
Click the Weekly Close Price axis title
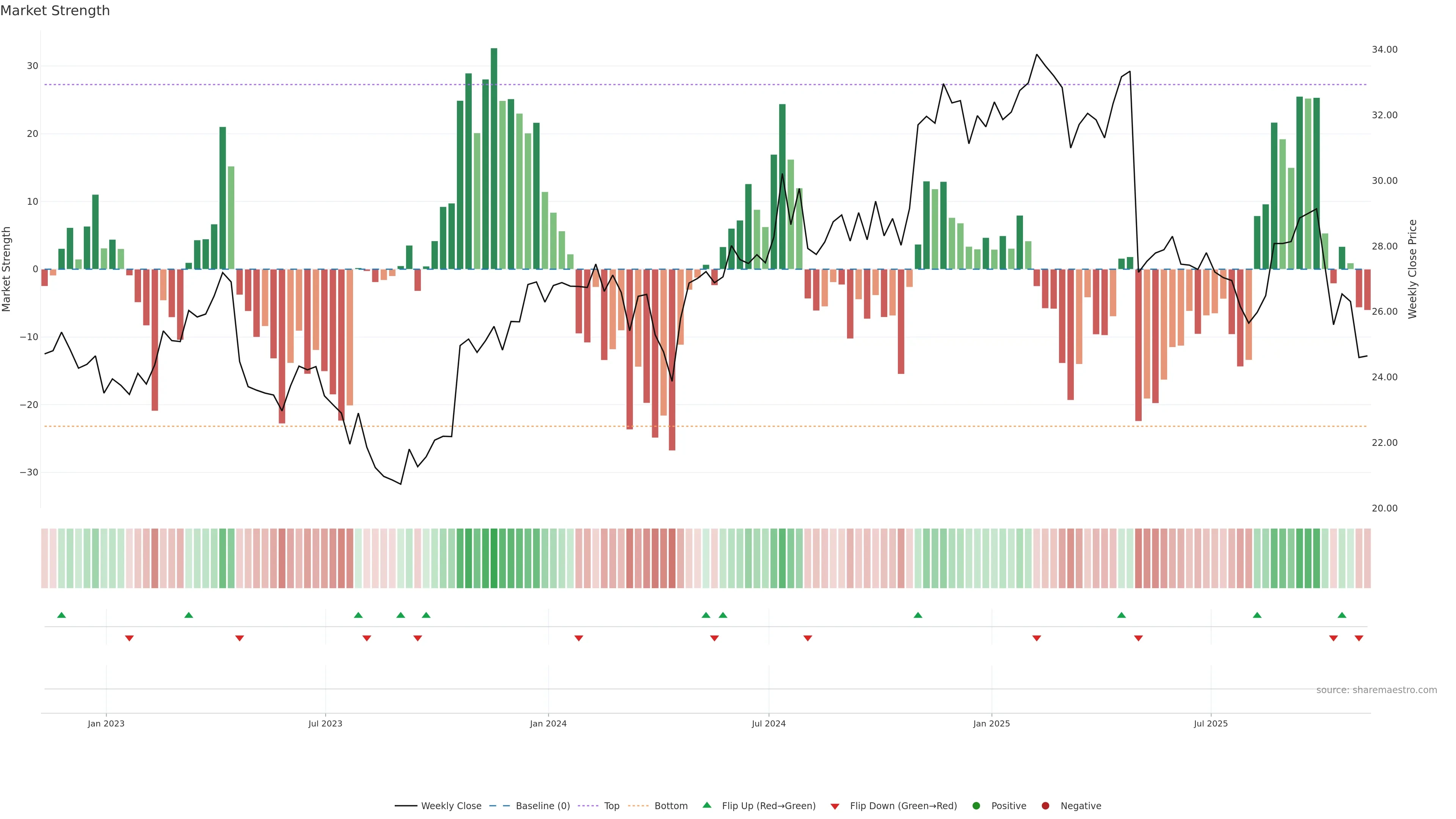(1412, 269)
